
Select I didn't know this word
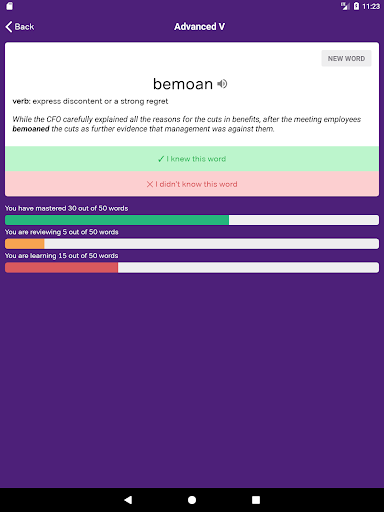(192, 184)
